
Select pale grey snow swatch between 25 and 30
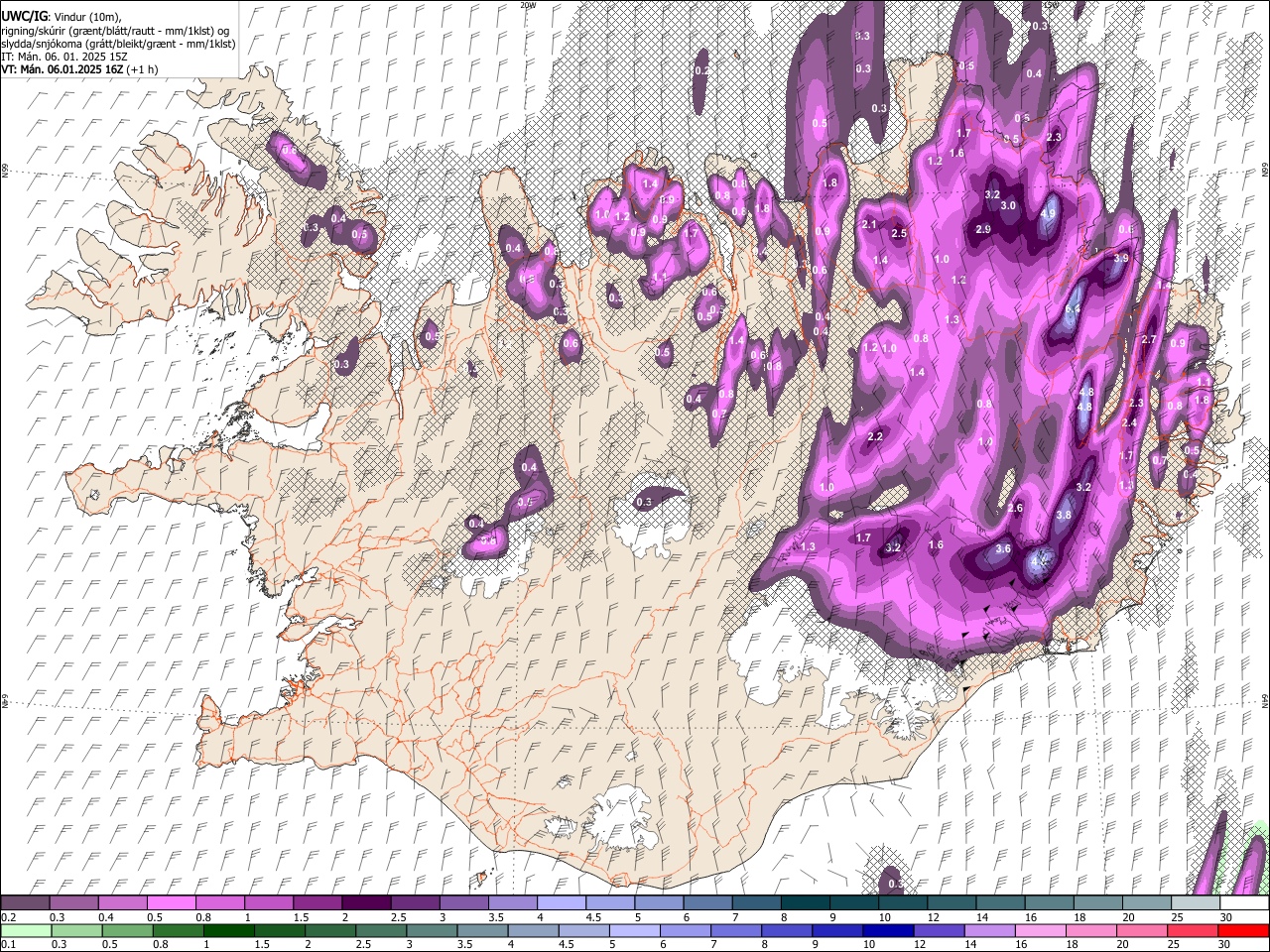pyautogui.click(x=1196, y=903)
